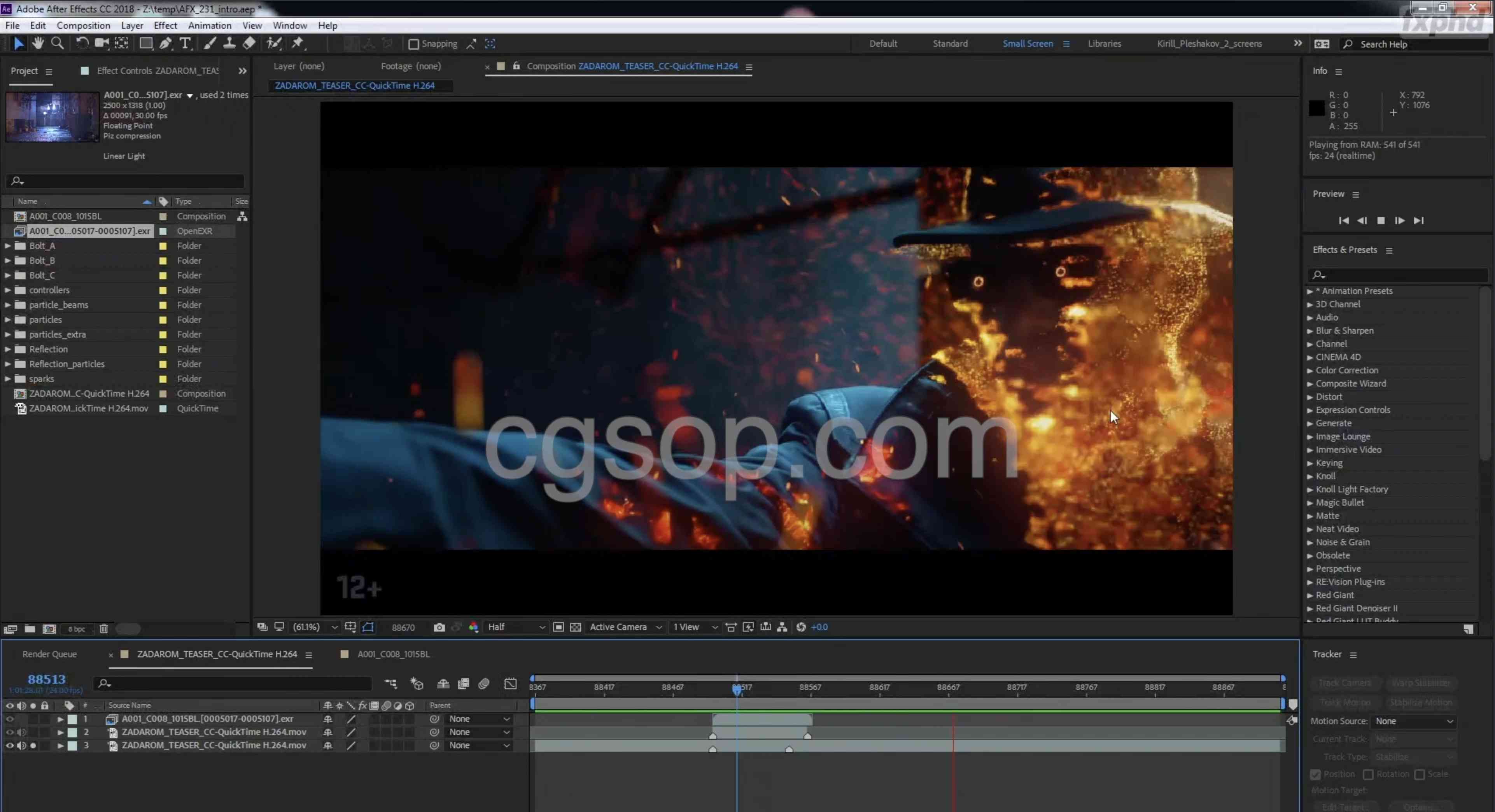Select the Puppet Pin tool
Screen dimensions: 1495x812
click(x=298, y=43)
